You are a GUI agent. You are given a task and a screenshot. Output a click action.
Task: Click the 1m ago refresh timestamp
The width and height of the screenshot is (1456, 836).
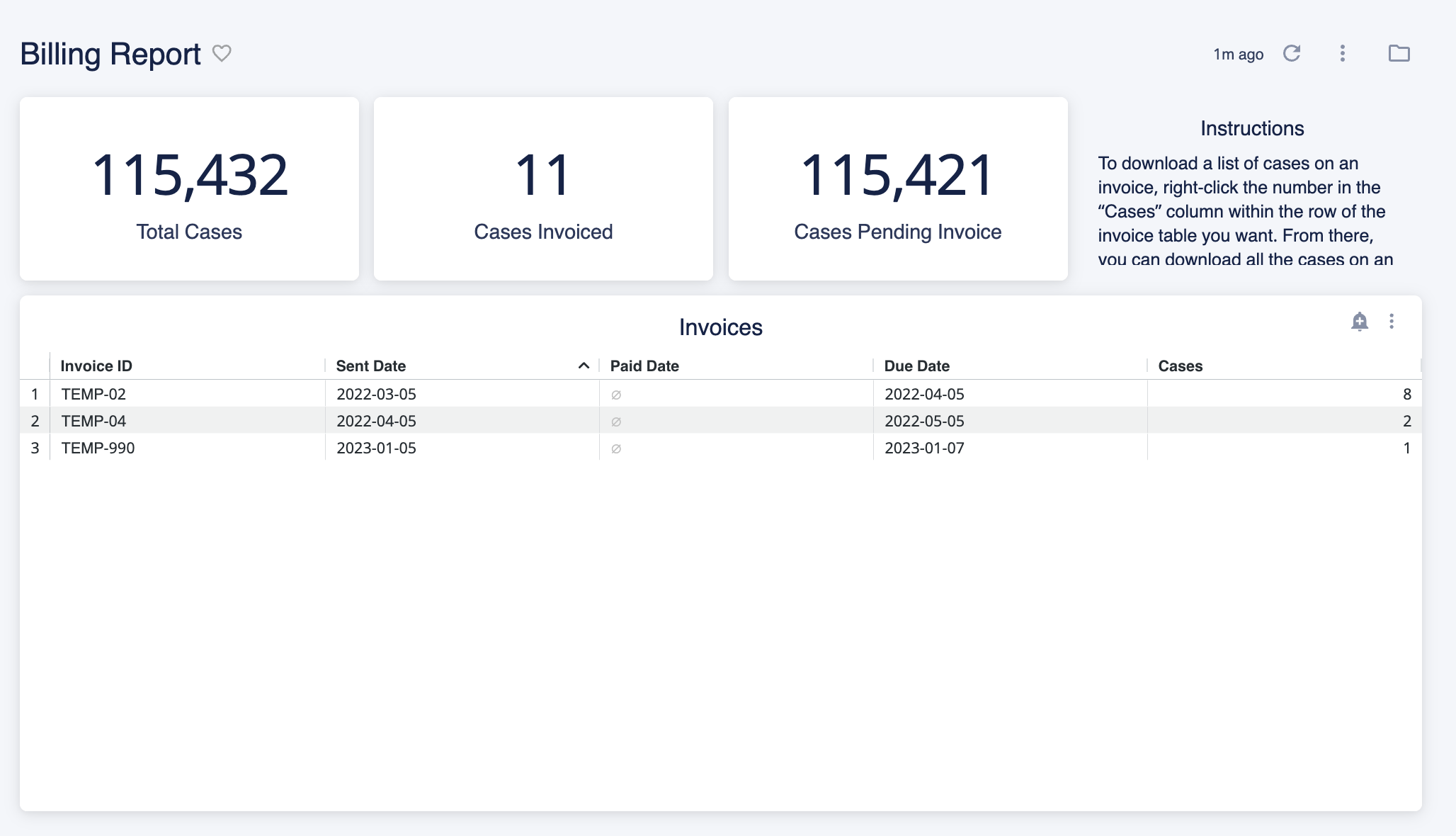tap(1236, 54)
